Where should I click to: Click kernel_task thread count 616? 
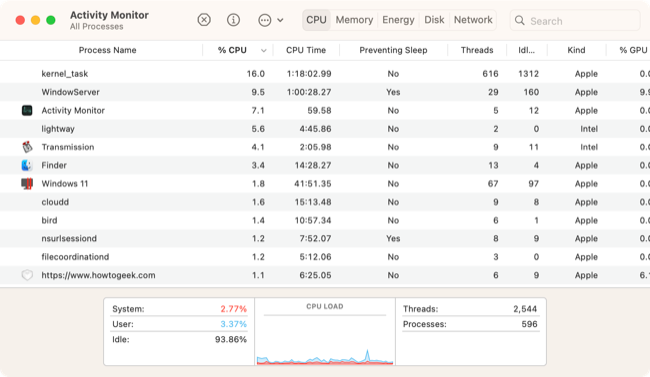[x=490, y=73]
